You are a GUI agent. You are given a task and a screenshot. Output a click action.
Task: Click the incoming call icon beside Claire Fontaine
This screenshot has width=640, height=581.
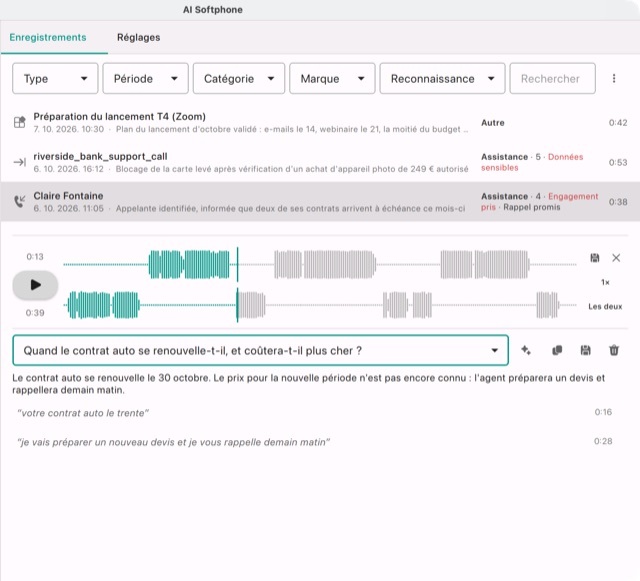click(20, 201)
